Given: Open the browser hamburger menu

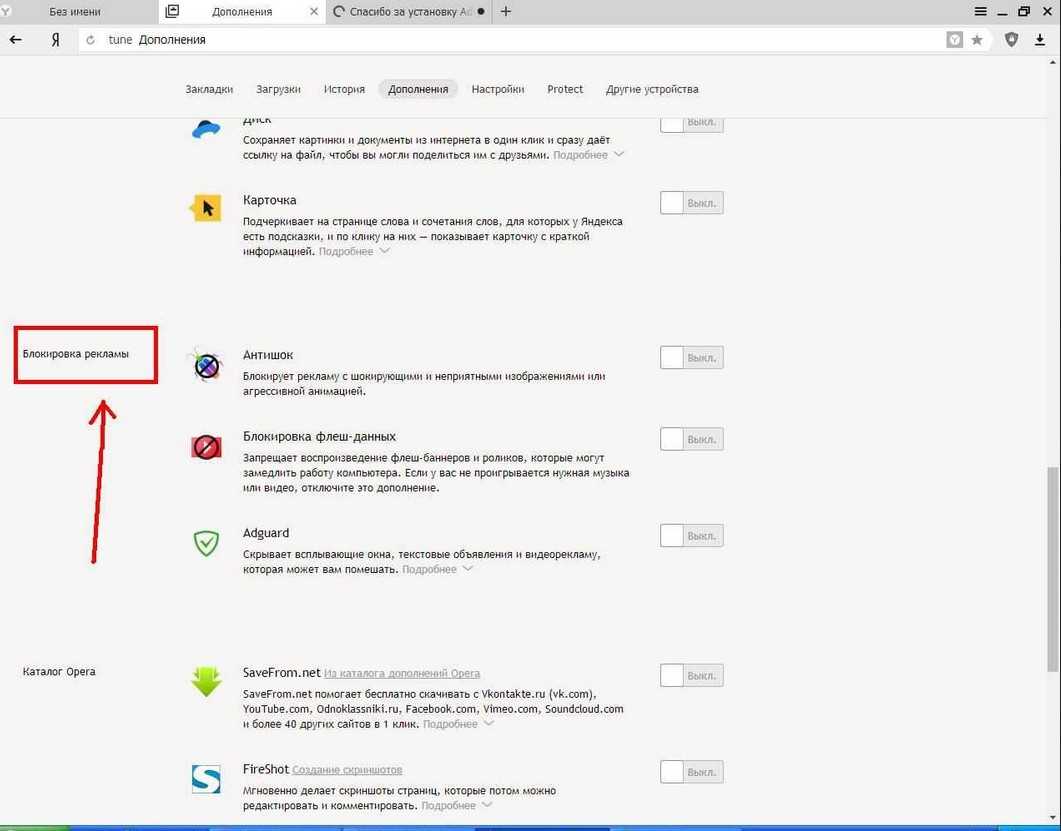Looking at the screenshot, I should coord(981,11).
